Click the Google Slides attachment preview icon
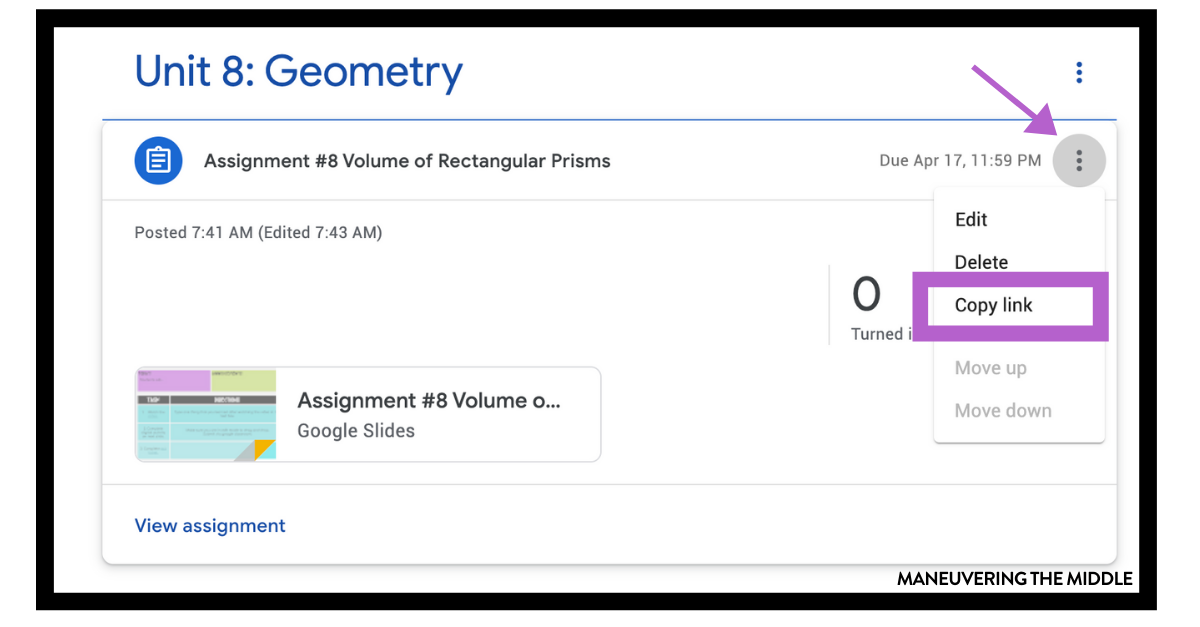 point(205,414)
